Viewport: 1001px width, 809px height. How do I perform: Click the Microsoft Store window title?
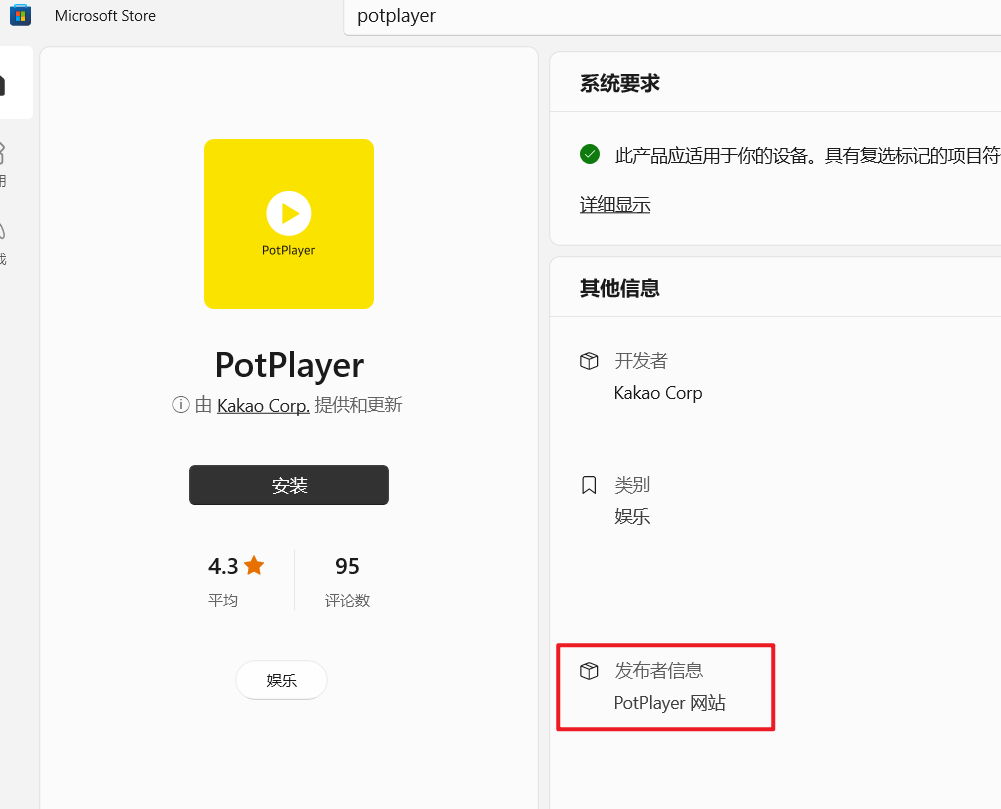(x=105, y=16)
